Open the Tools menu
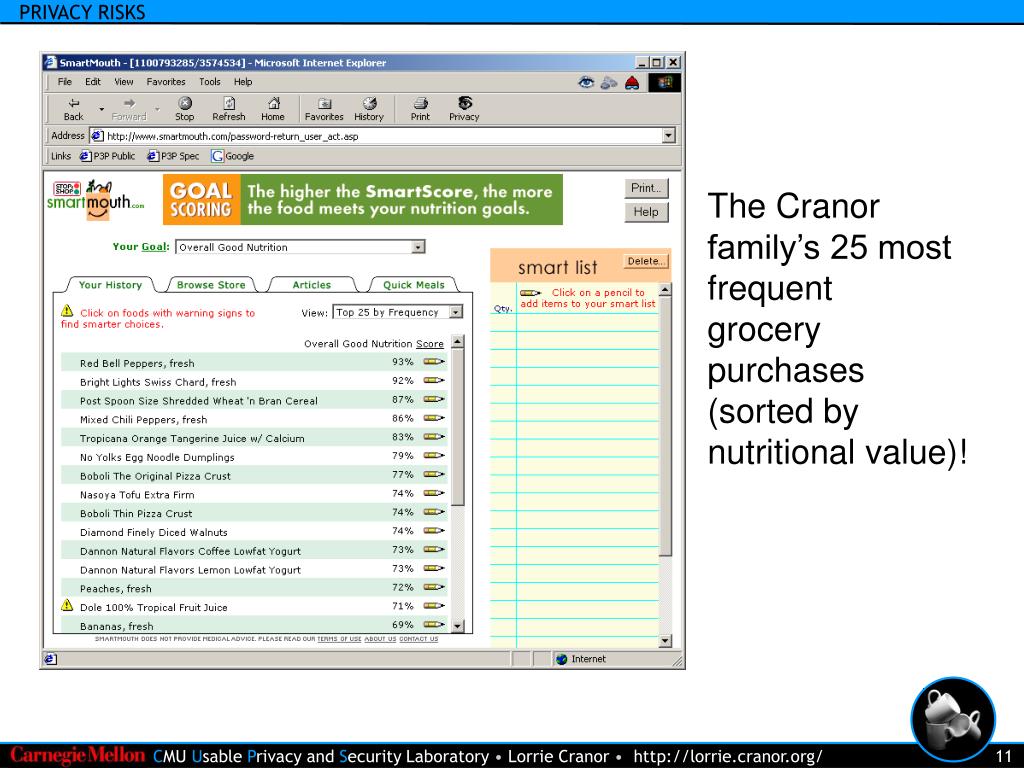Screen dimensions: 1024x768 [x=210, y=82]
